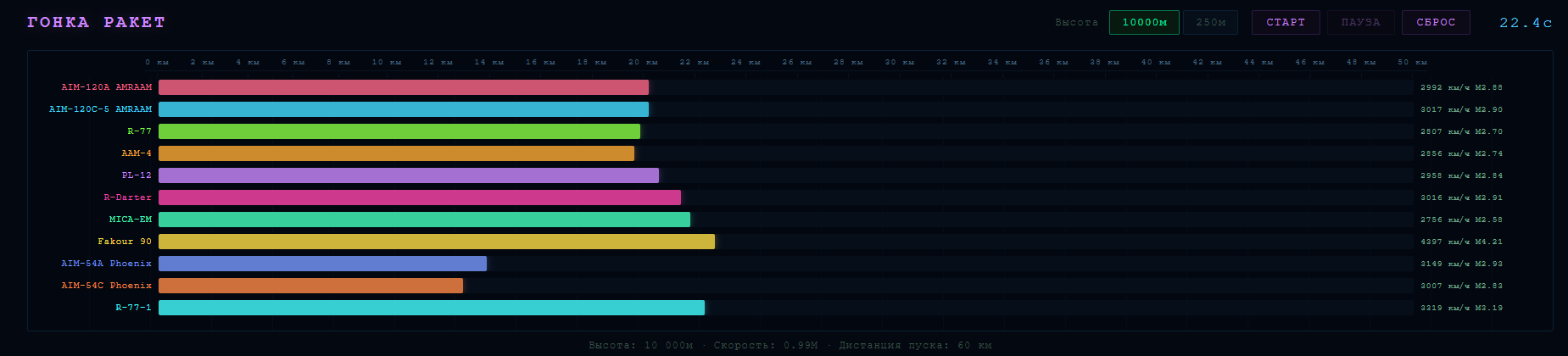Viewport: 1568px width, 356px height.
Task: Select the 10000м altitude option
Action: click(x=1143, y=22)
